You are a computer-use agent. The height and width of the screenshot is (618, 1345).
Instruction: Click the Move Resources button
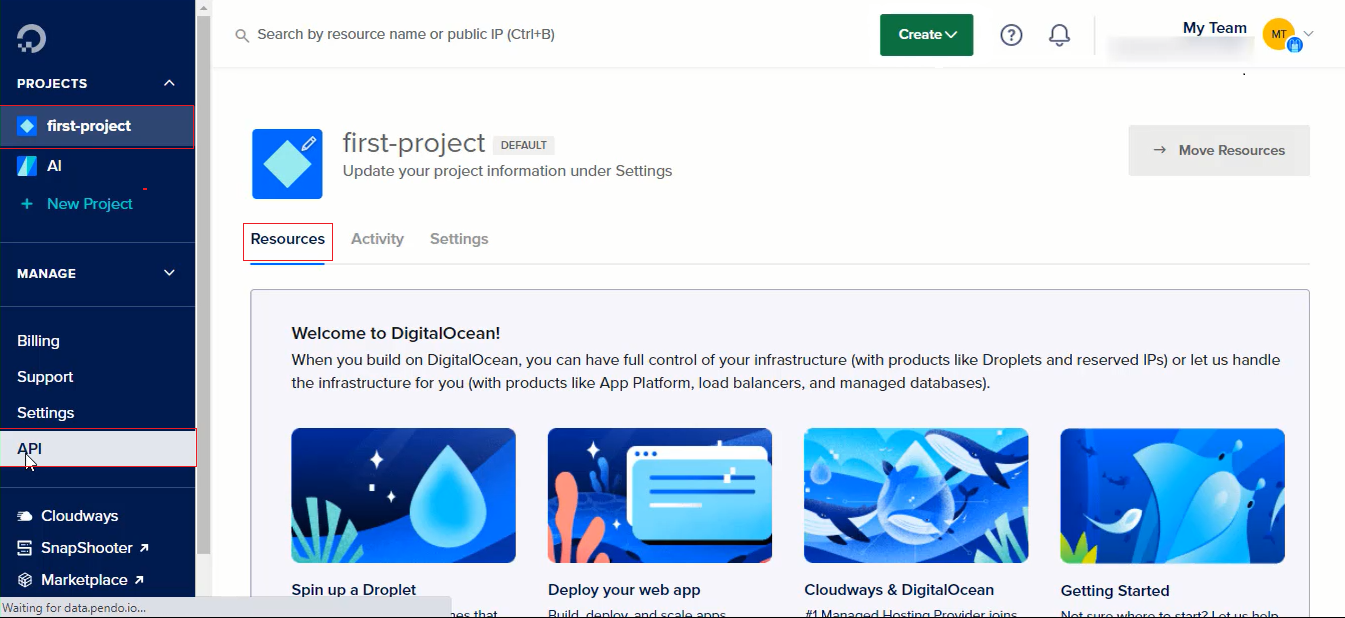[1218, 150]
